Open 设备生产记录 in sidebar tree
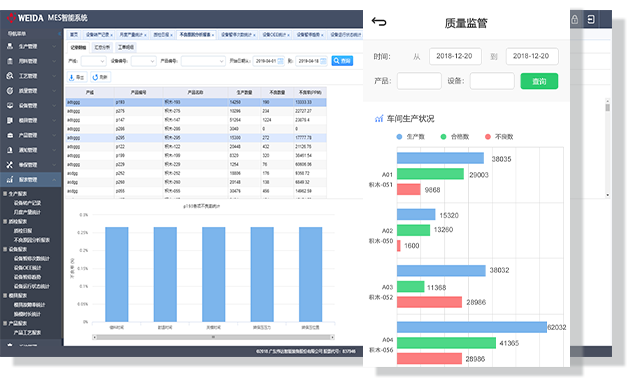 pyautogui.click(x=27, y=203)
